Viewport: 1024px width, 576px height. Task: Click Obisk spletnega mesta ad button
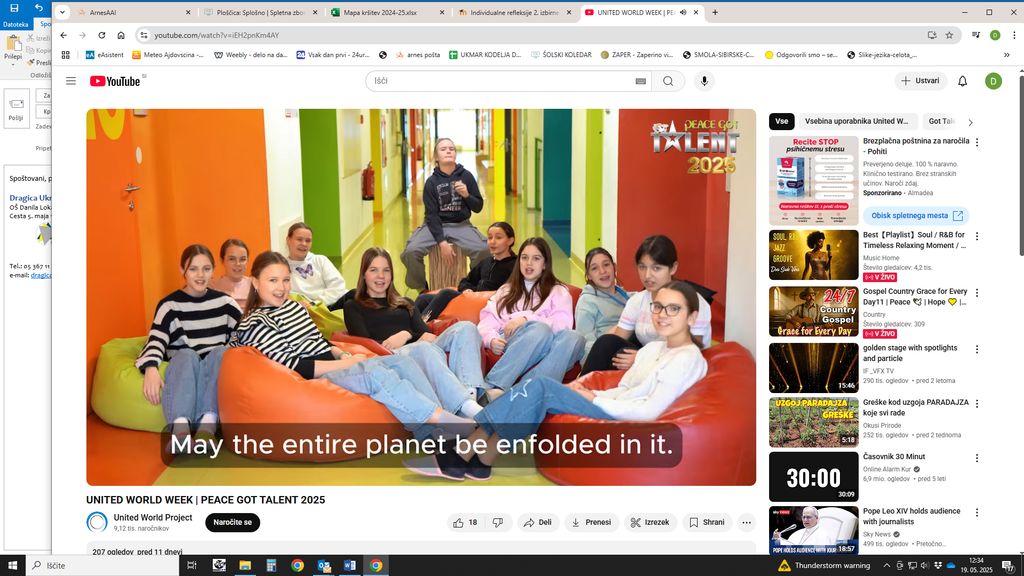[x=916, y=215]
